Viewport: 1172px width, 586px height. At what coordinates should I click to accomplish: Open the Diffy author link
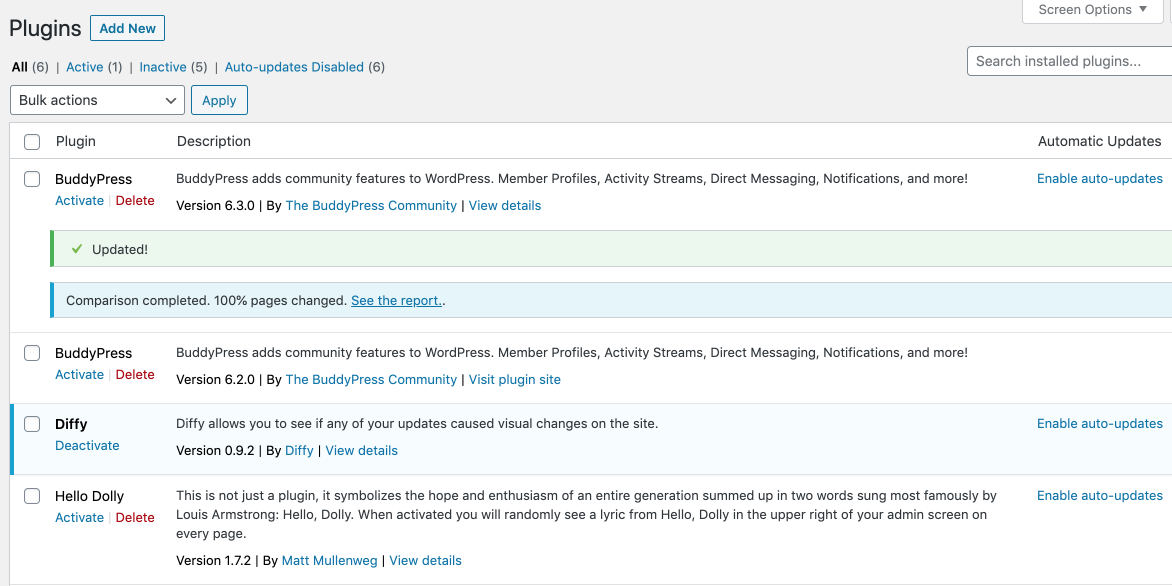(299, 451)
